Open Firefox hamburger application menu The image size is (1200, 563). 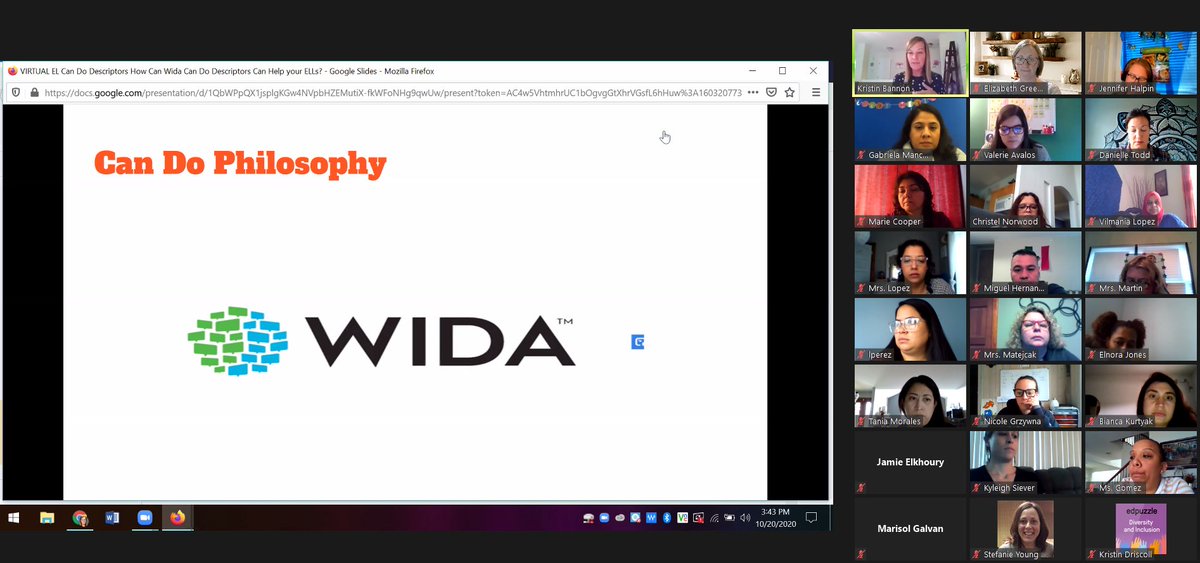point(815,92)
